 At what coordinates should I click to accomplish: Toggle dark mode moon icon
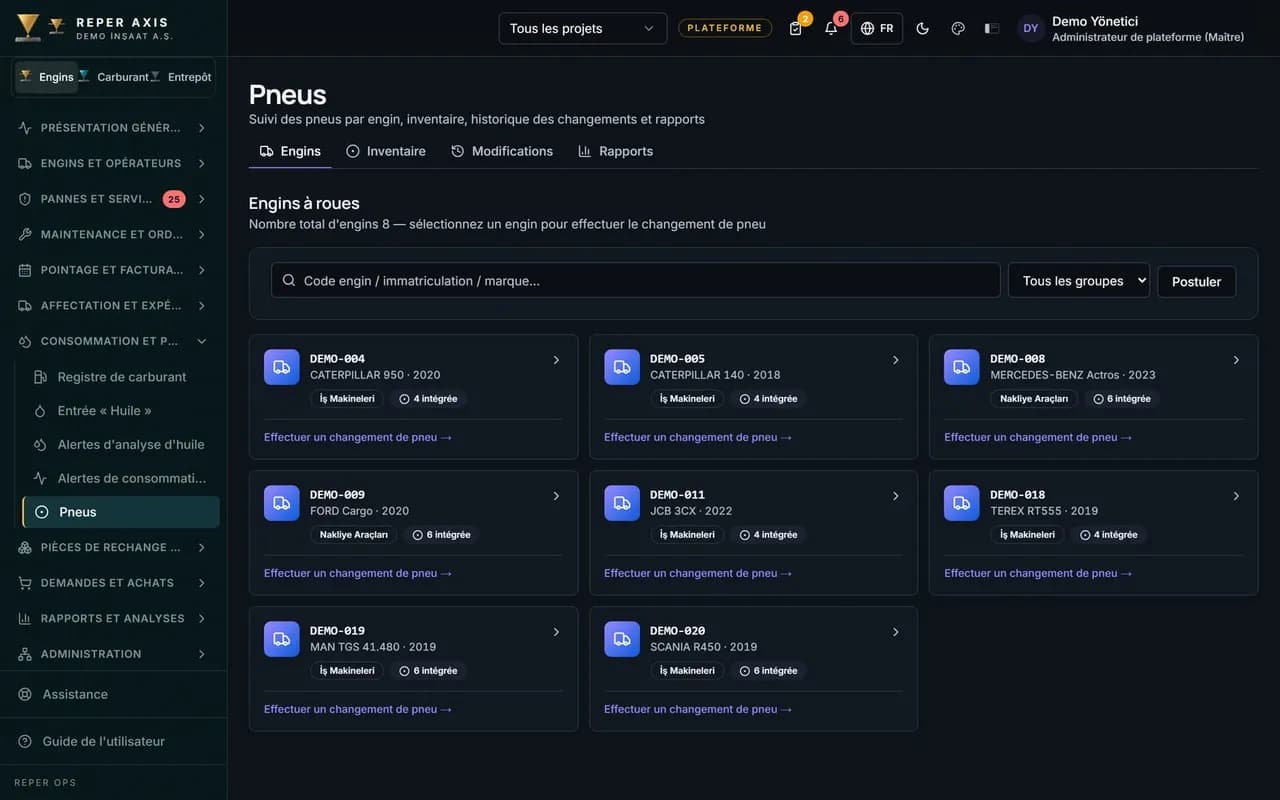coord(923,28)
